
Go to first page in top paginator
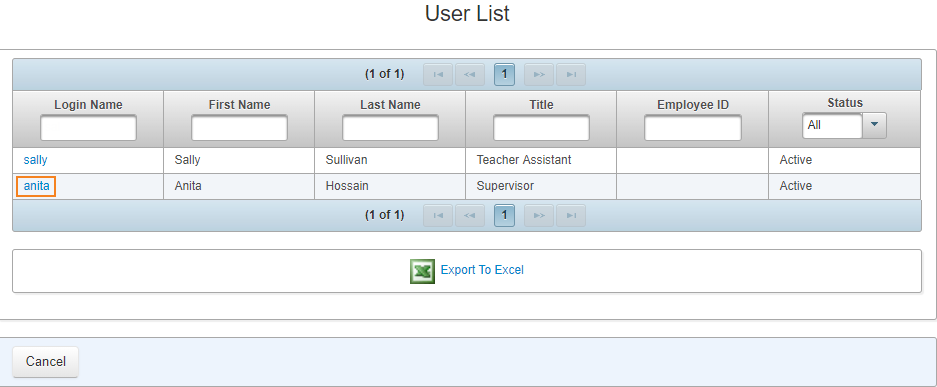coord(438,75)
